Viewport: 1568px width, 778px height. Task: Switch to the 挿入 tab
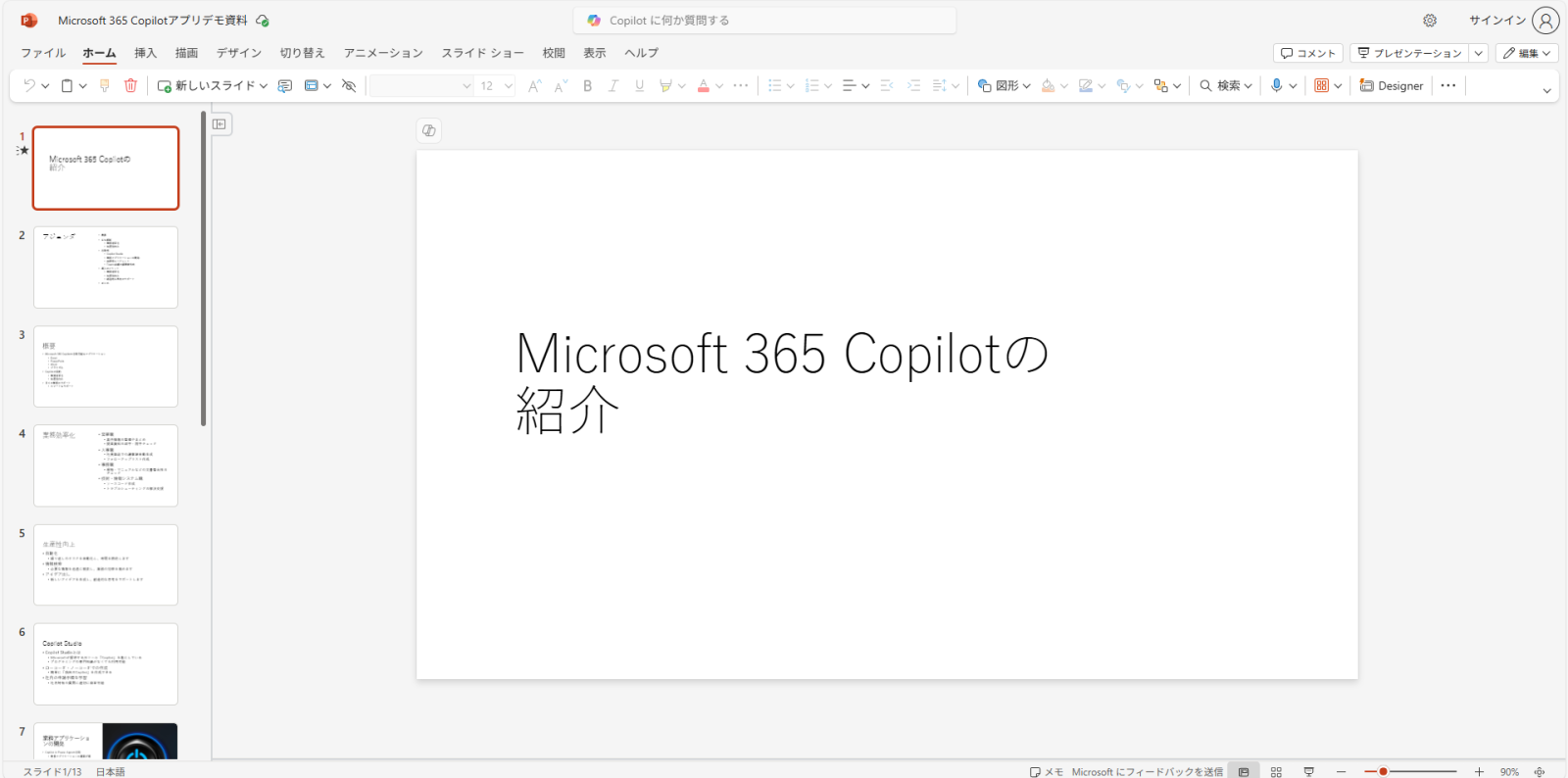click(145, 53)
